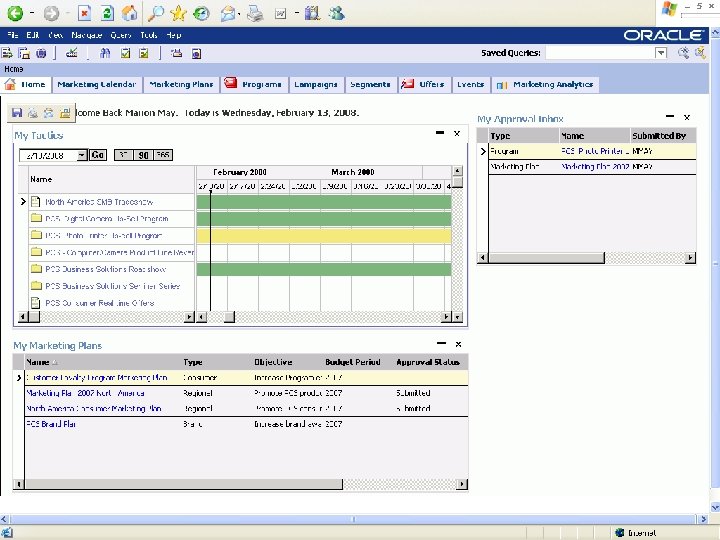The height and width of the screenshot is (540, 720).
Task: Open browser Search via magnifying glass icon
Action: point(156,13)
